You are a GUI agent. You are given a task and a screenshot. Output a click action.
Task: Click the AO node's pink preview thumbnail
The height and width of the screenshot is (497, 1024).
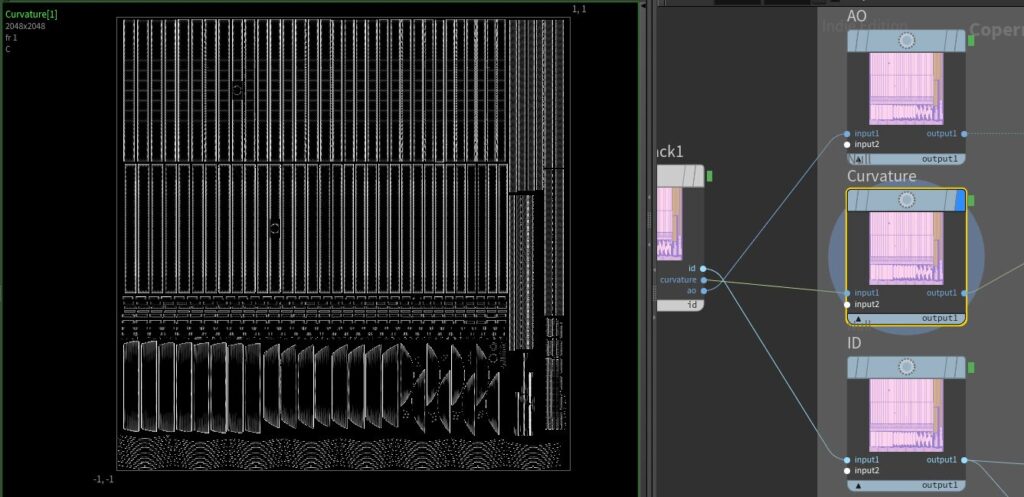pyautogui.click(x=906, y=89)
